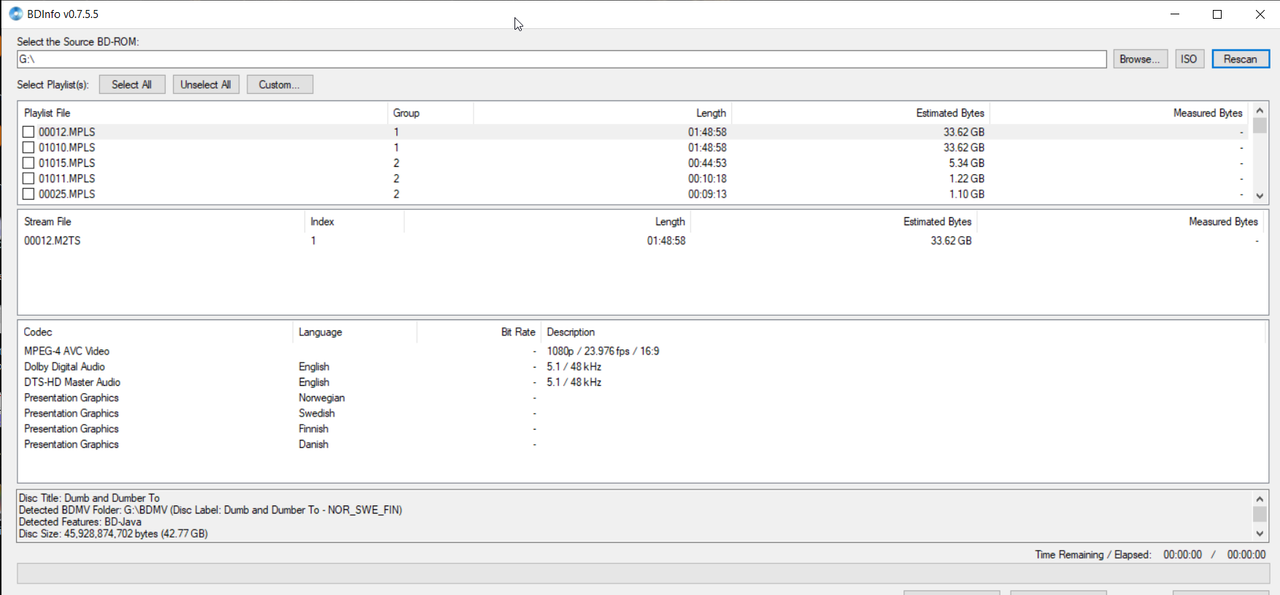The image size is (1280, 595).
Task: Click Select All playlists button
Action: pos(131,85)
